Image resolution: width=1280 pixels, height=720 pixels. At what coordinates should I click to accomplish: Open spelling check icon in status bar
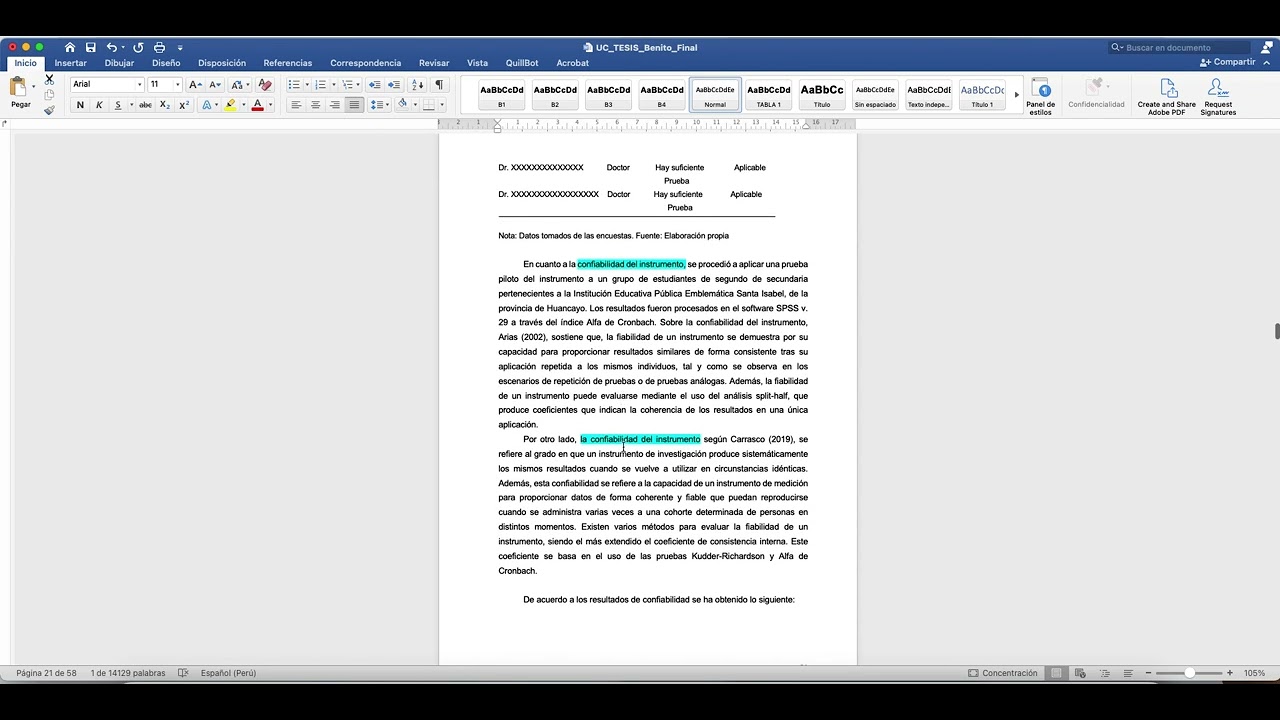click(183, 673)
